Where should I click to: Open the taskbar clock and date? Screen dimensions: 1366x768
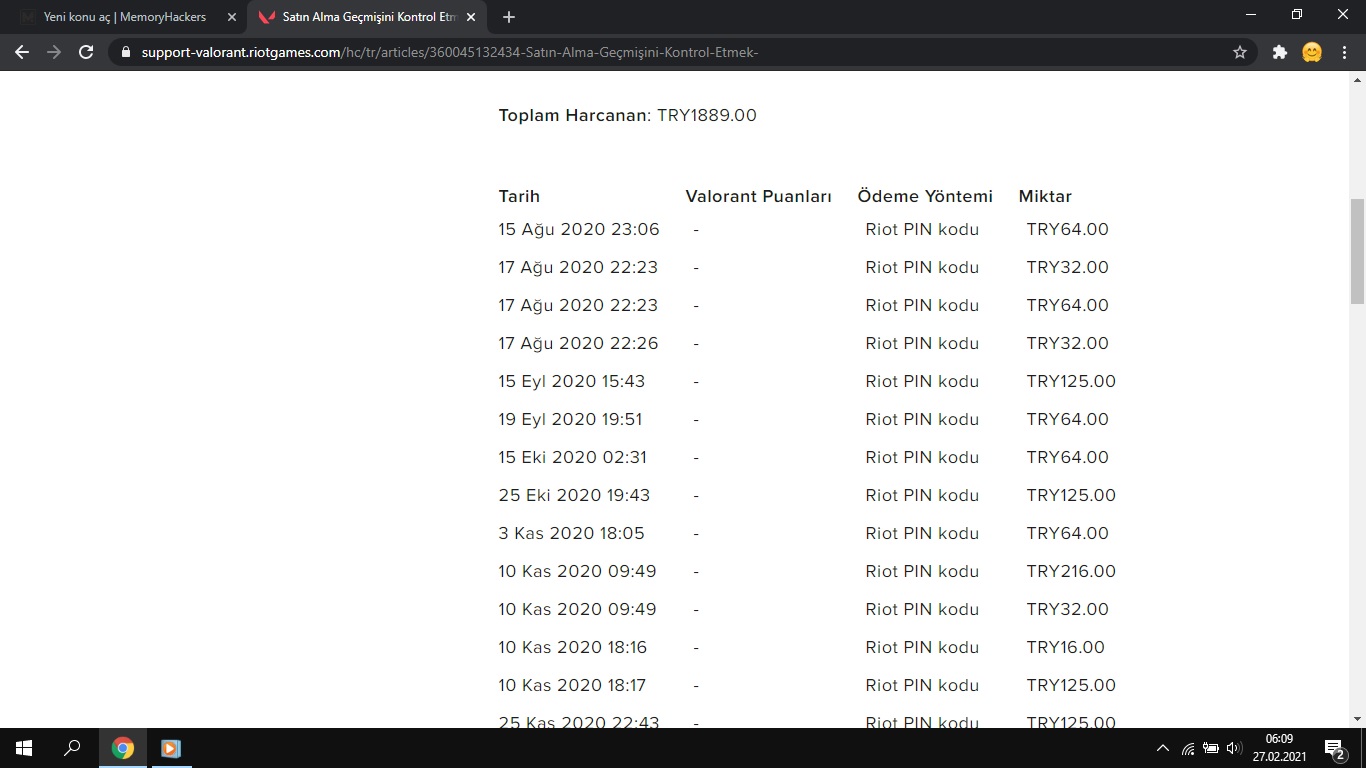1279,748
